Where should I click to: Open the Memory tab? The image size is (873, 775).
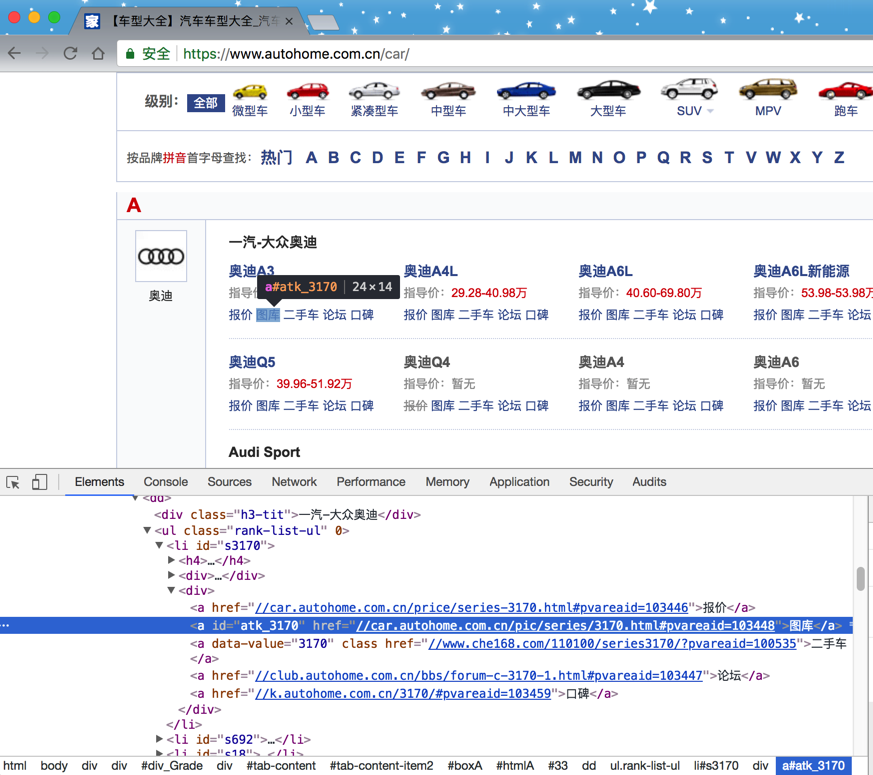tap(447, 482)
